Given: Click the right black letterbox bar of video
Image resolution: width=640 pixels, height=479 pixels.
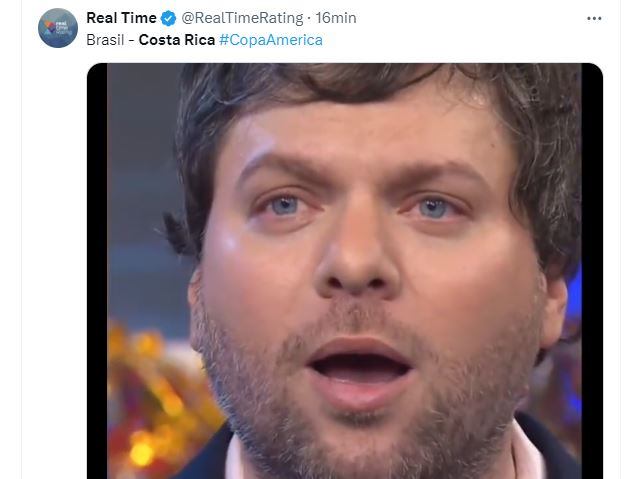Looking at the screenshot, I should point(592,271).
